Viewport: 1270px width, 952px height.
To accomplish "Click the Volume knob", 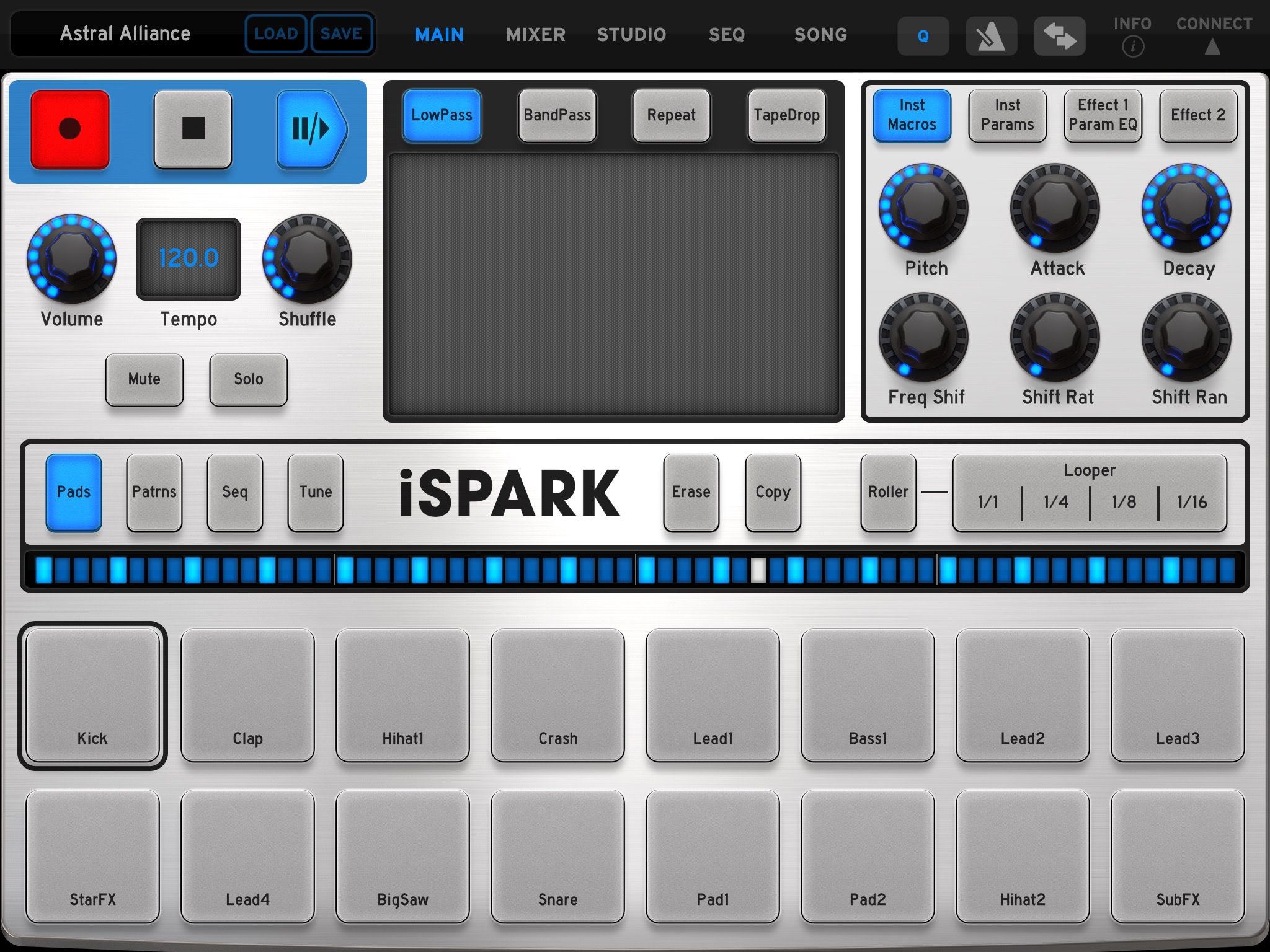I will point(71,259).
